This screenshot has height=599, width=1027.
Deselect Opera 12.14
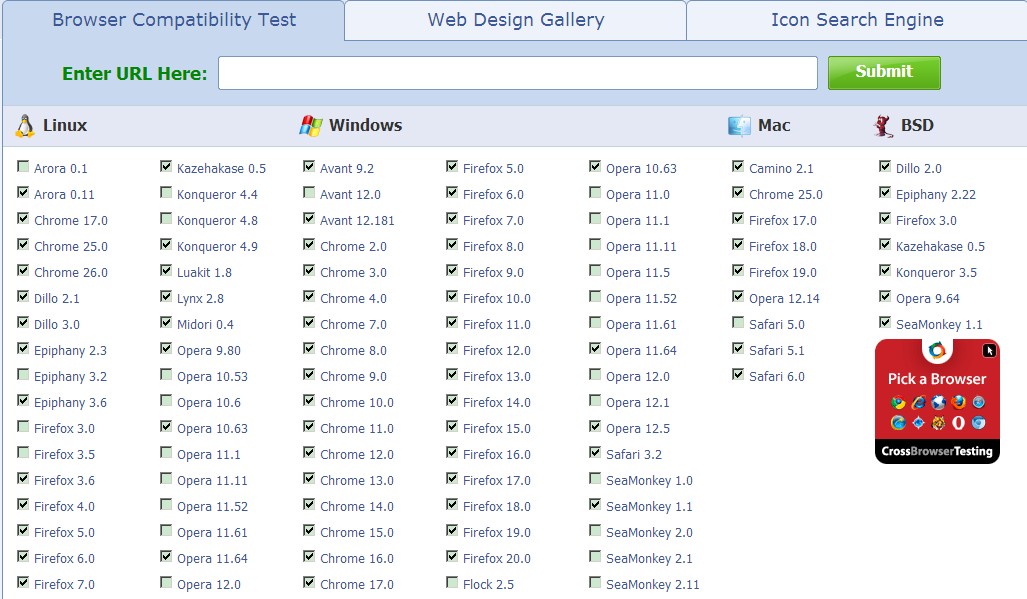(x=738, y=297)
